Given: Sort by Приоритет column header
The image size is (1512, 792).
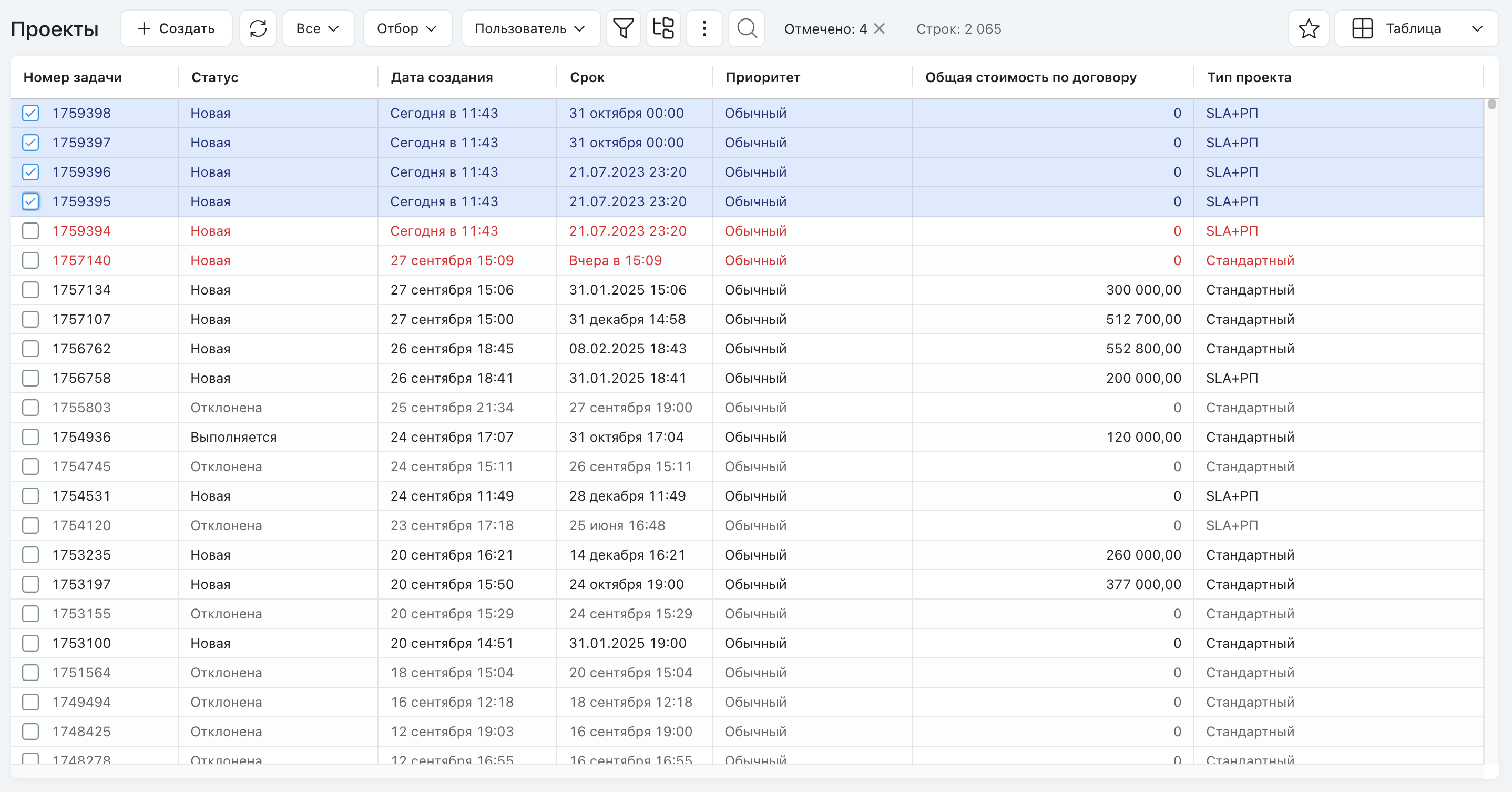Looking at the screenshot, I should (762, 77).
